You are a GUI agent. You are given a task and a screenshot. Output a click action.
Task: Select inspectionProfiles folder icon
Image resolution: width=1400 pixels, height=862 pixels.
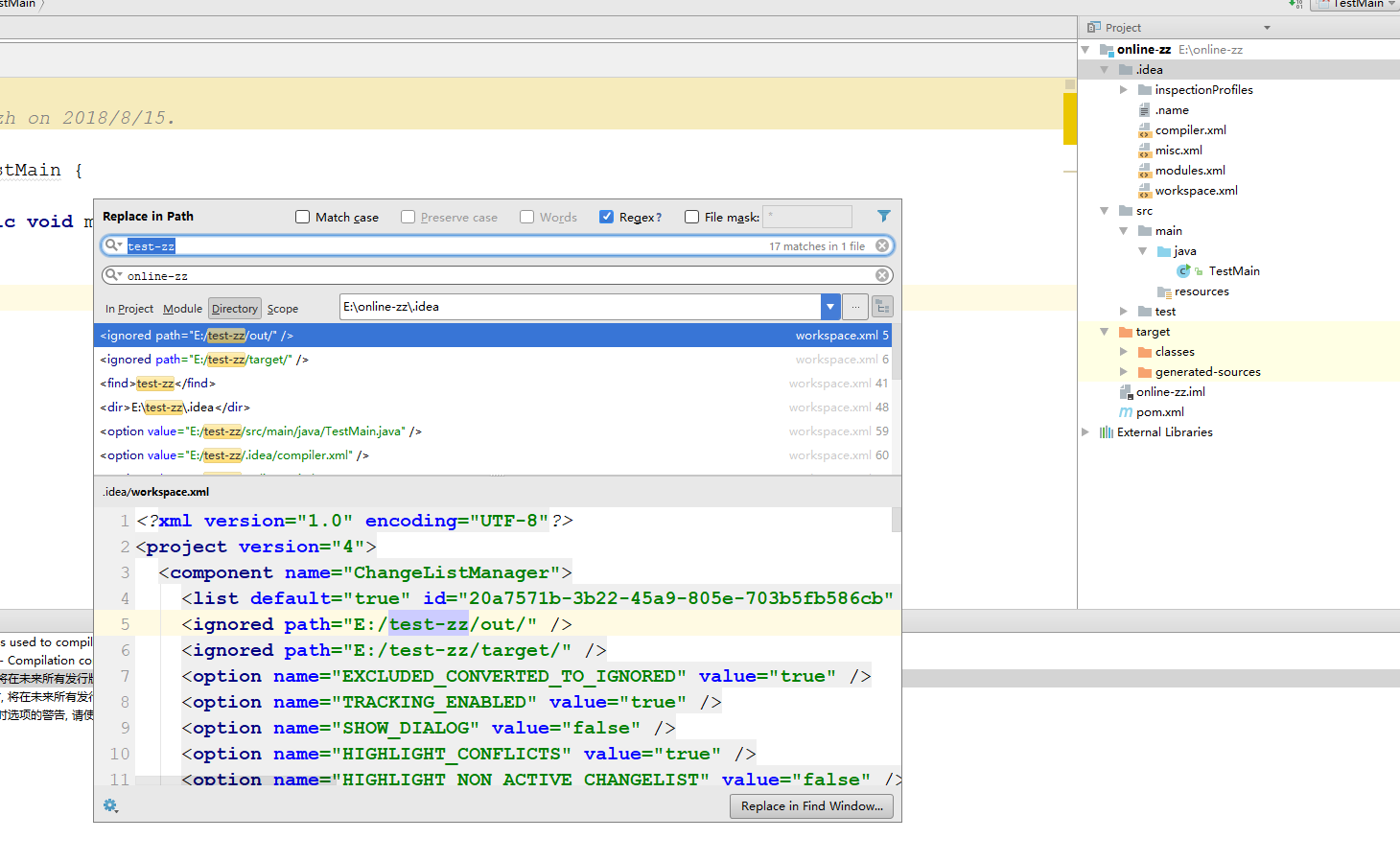(1144, 90)
